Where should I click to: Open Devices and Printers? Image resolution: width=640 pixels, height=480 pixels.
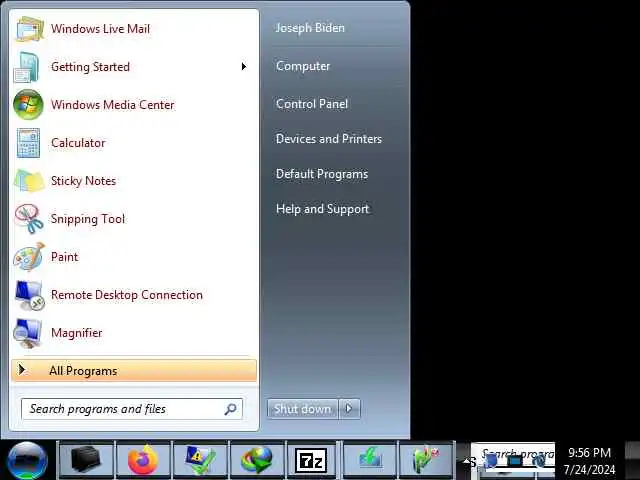tap(329, 139)
